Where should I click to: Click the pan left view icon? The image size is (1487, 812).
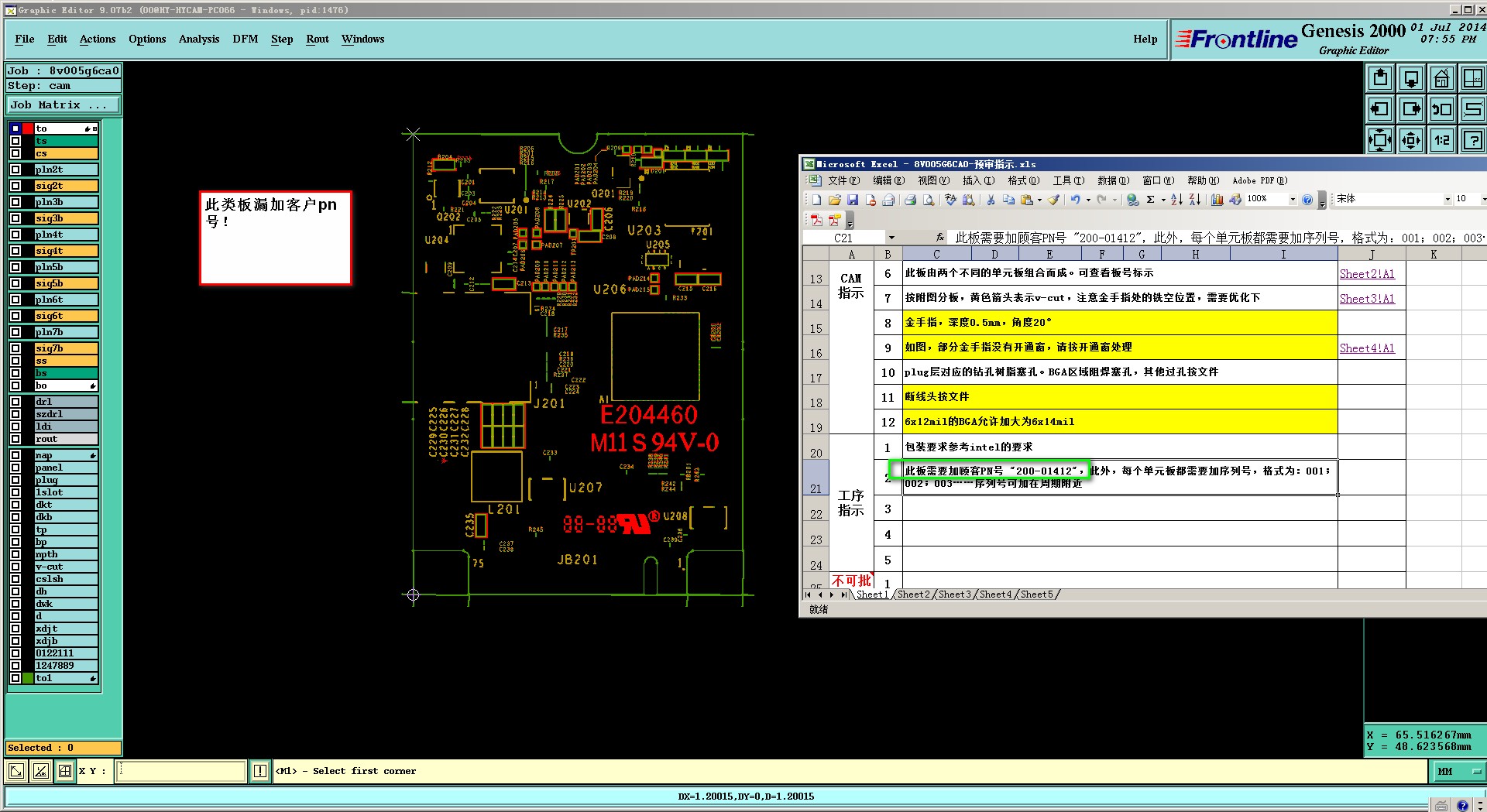(1379, 109)
